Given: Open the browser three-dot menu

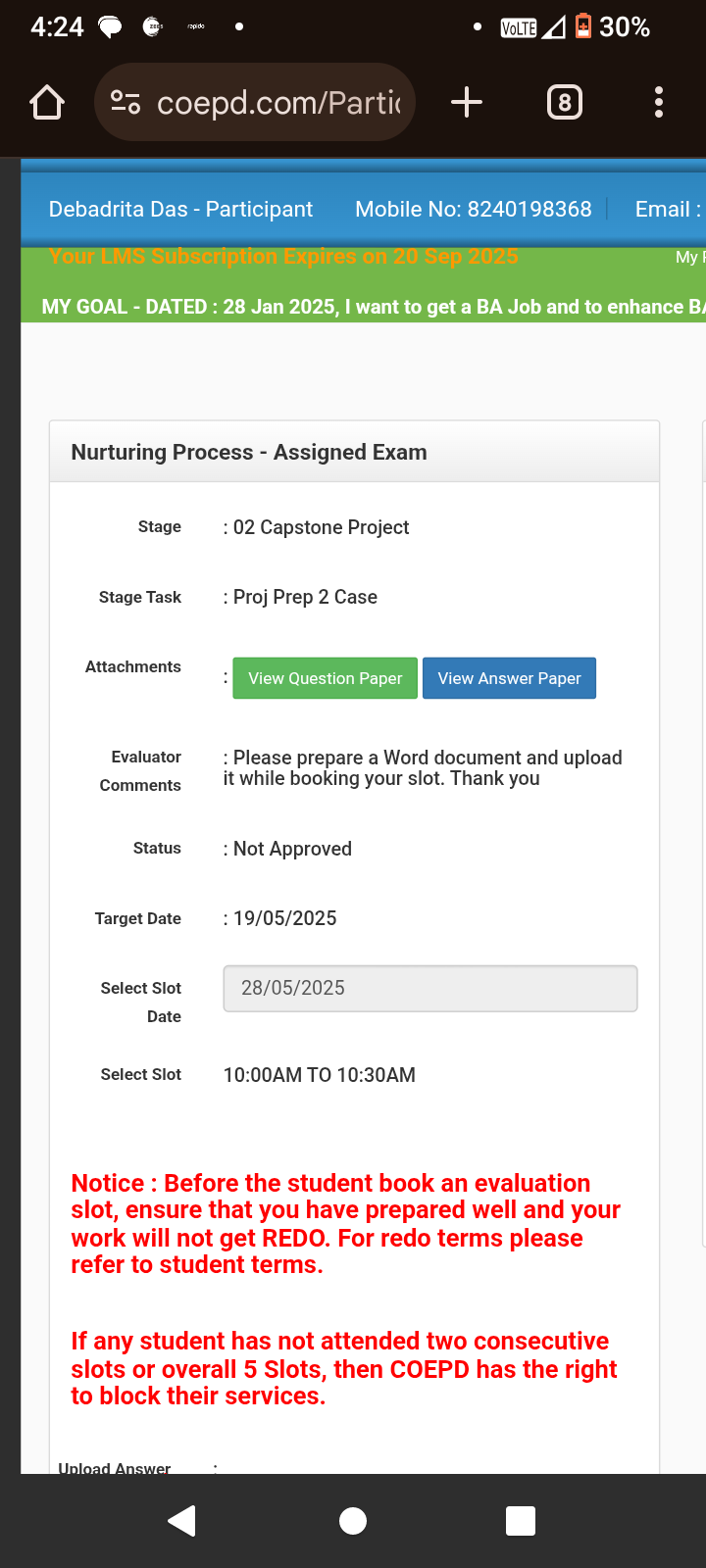Looking at the screenshot, I should [659, 102].
